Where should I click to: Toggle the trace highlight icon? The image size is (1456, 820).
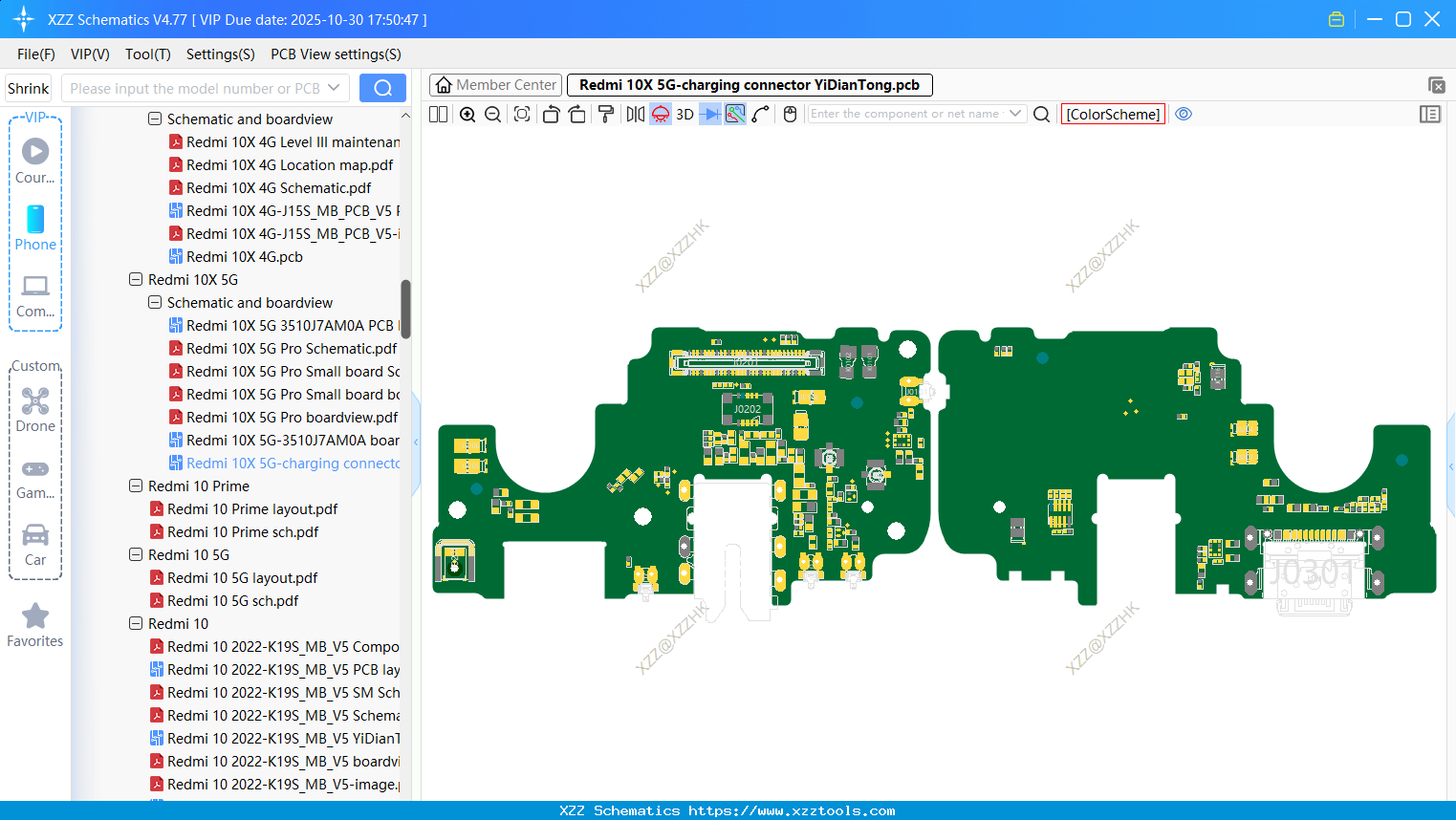click(734, 114)
